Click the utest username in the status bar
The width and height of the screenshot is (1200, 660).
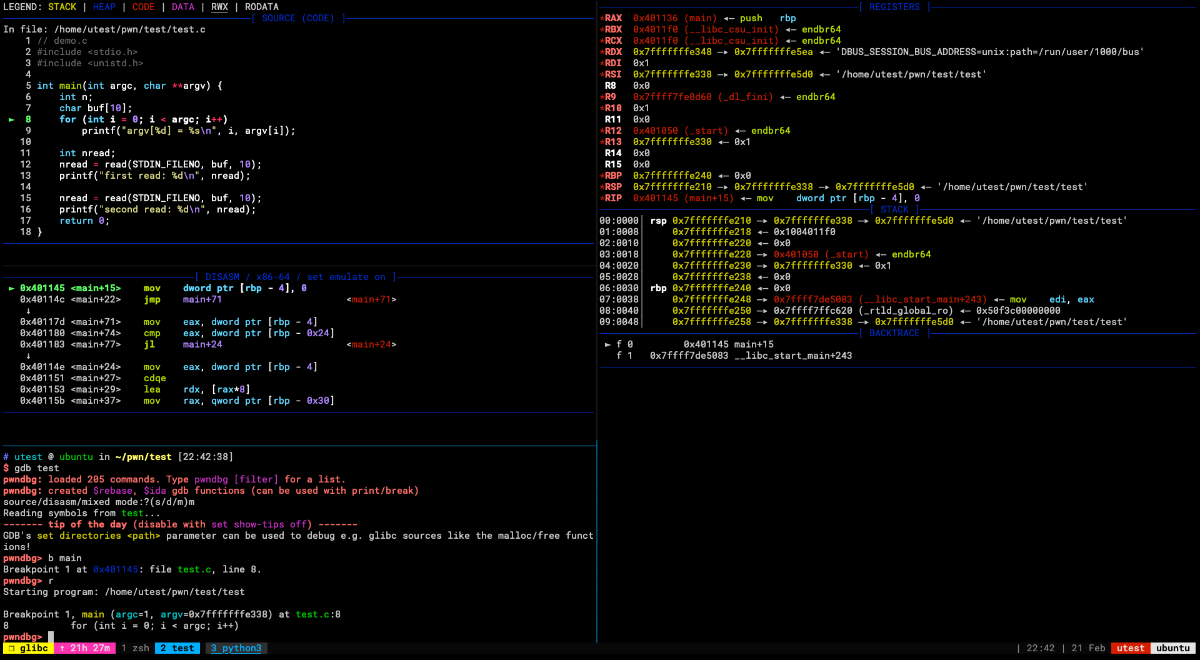[x=1130, y=648]
